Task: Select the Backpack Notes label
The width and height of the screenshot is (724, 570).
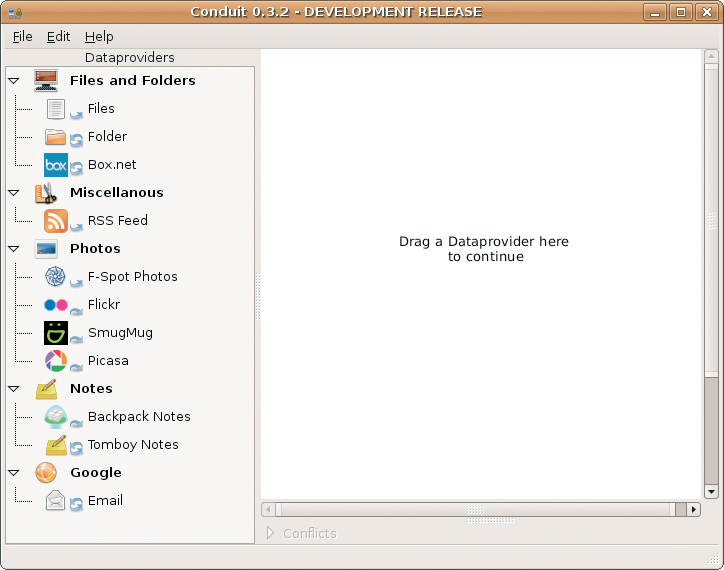Action: click(139, 417)
